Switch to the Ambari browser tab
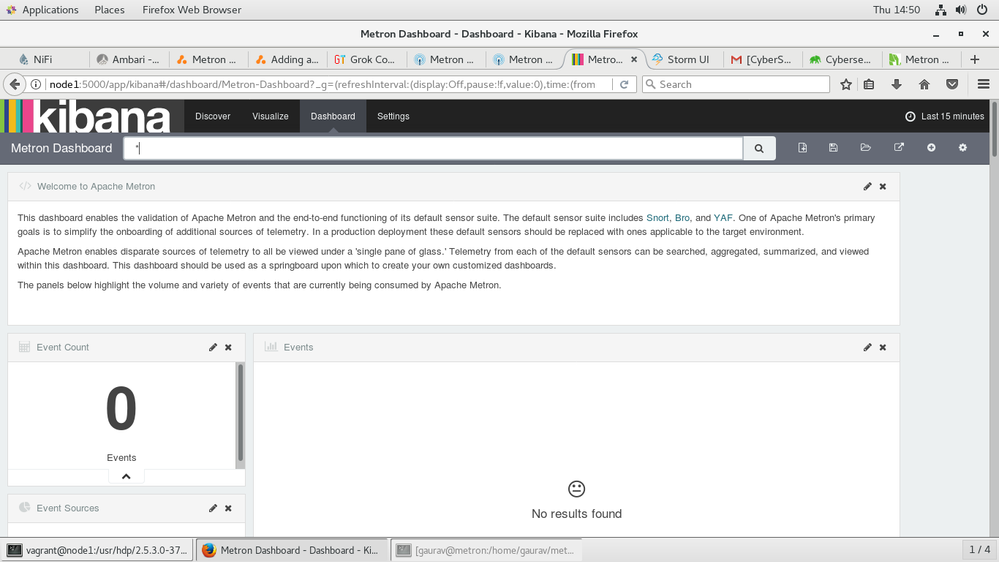999x562 pixels. tap(129, 59)
